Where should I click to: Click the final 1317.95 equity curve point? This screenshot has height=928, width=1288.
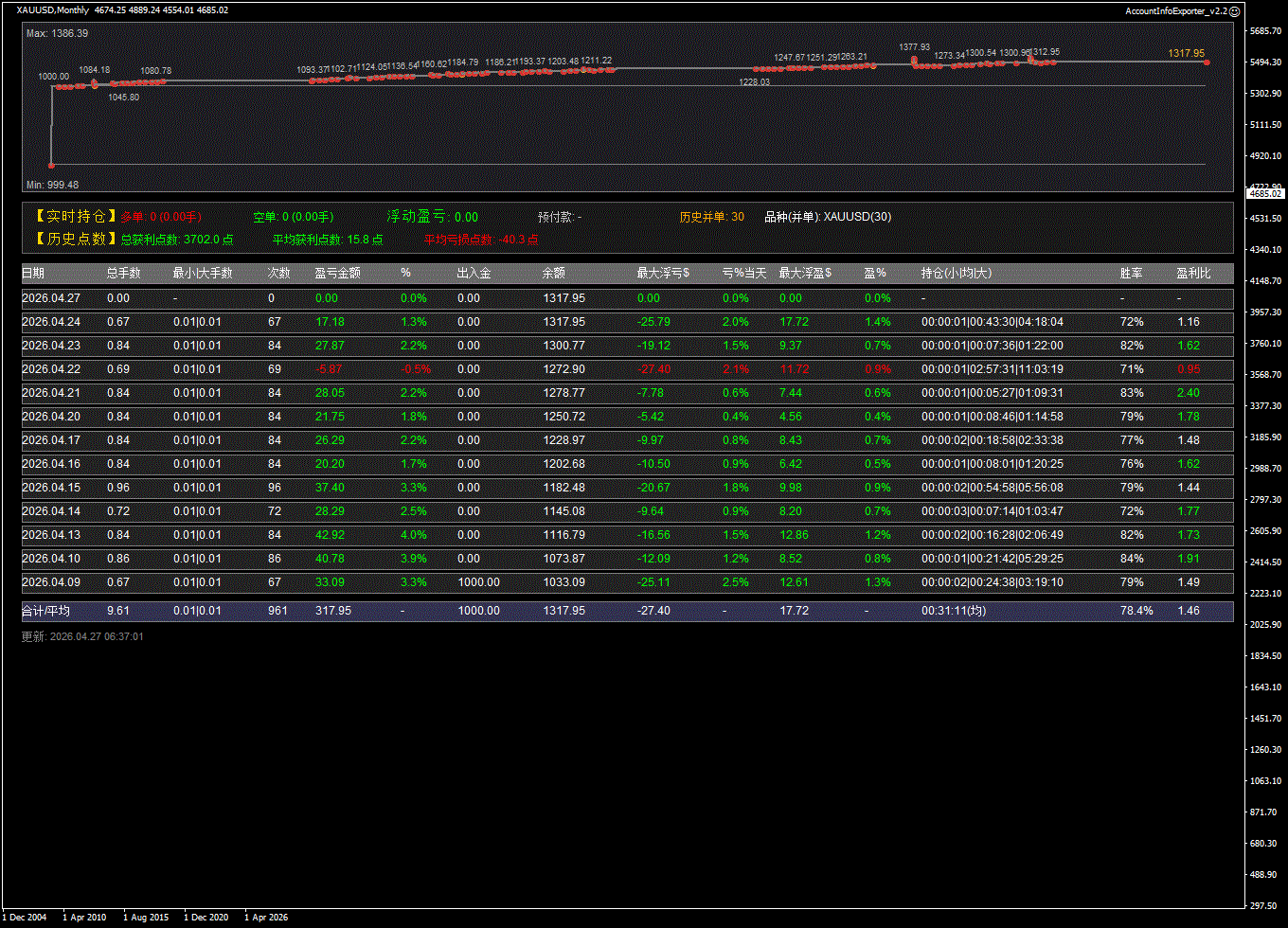pos(1207,62)
